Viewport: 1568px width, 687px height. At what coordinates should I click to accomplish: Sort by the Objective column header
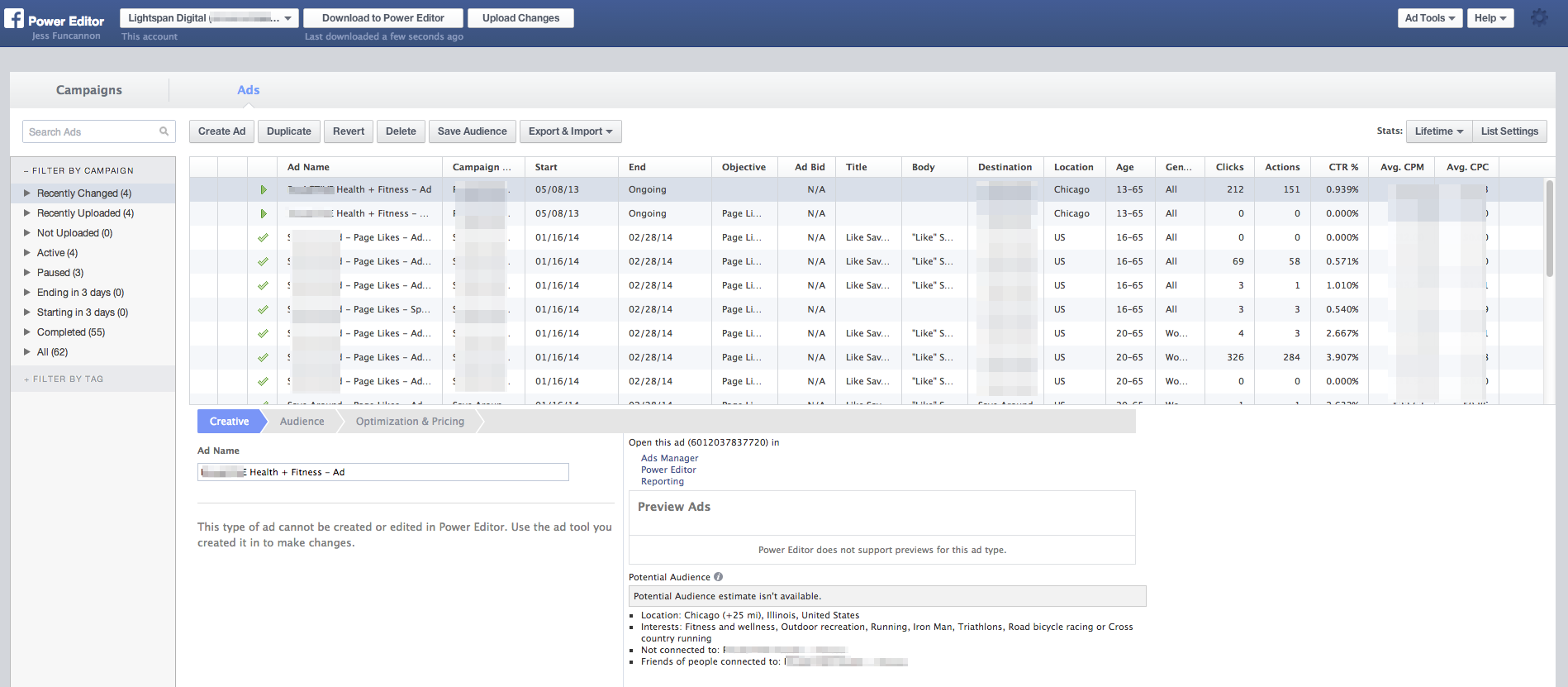tap(744, 167)
